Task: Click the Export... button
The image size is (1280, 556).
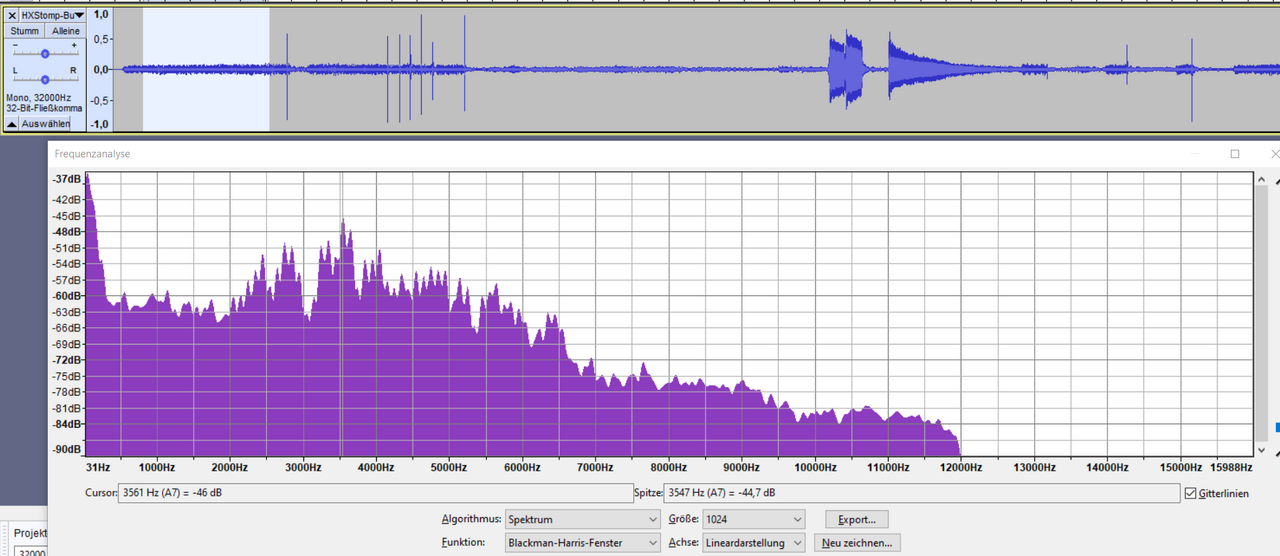Action: click(x=856, y=519)
